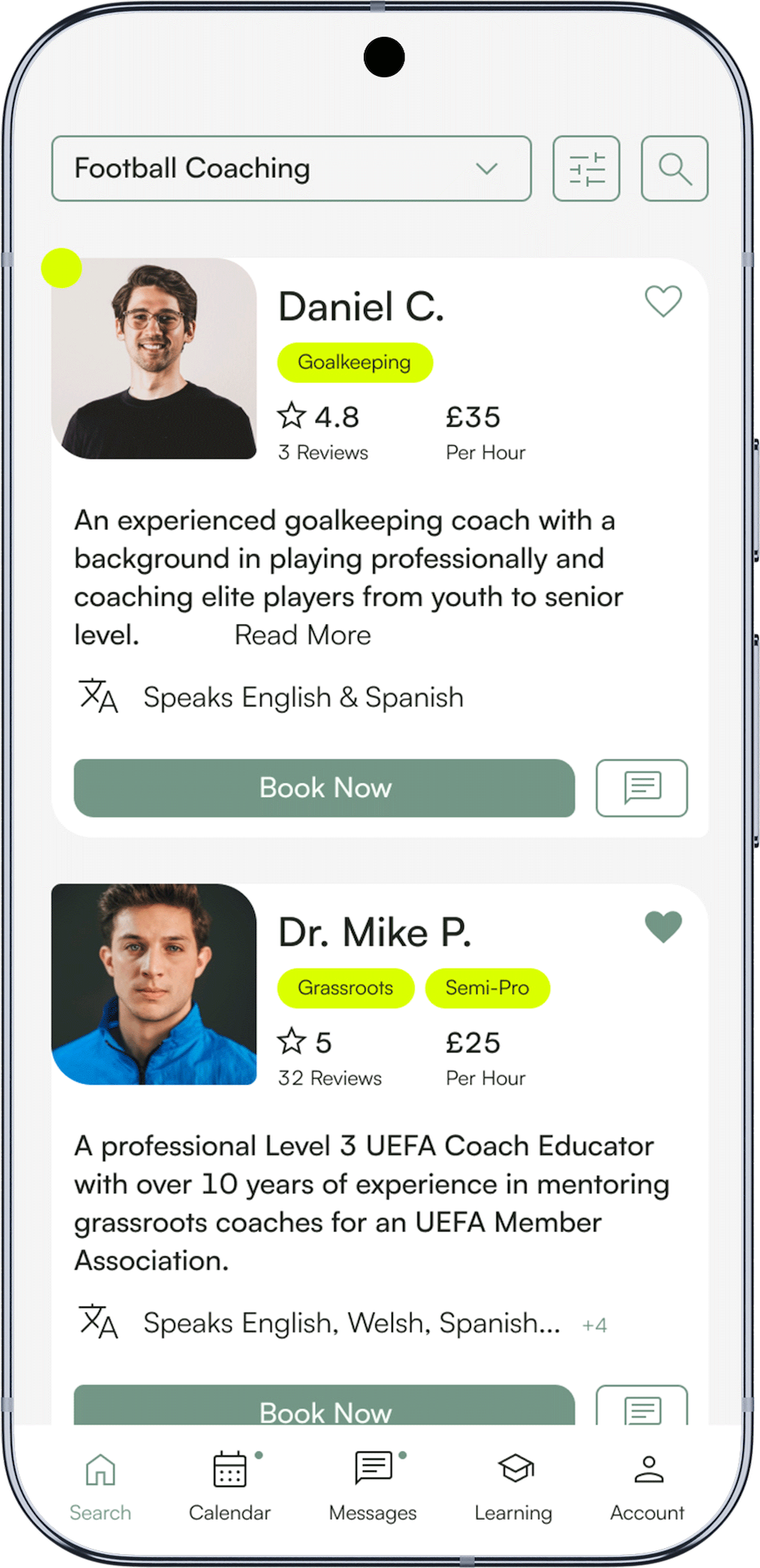The height and width of the screenshot is (1568, 760).
Task: Open the Learning graduation cap tab
Action: coord(513,1487)
